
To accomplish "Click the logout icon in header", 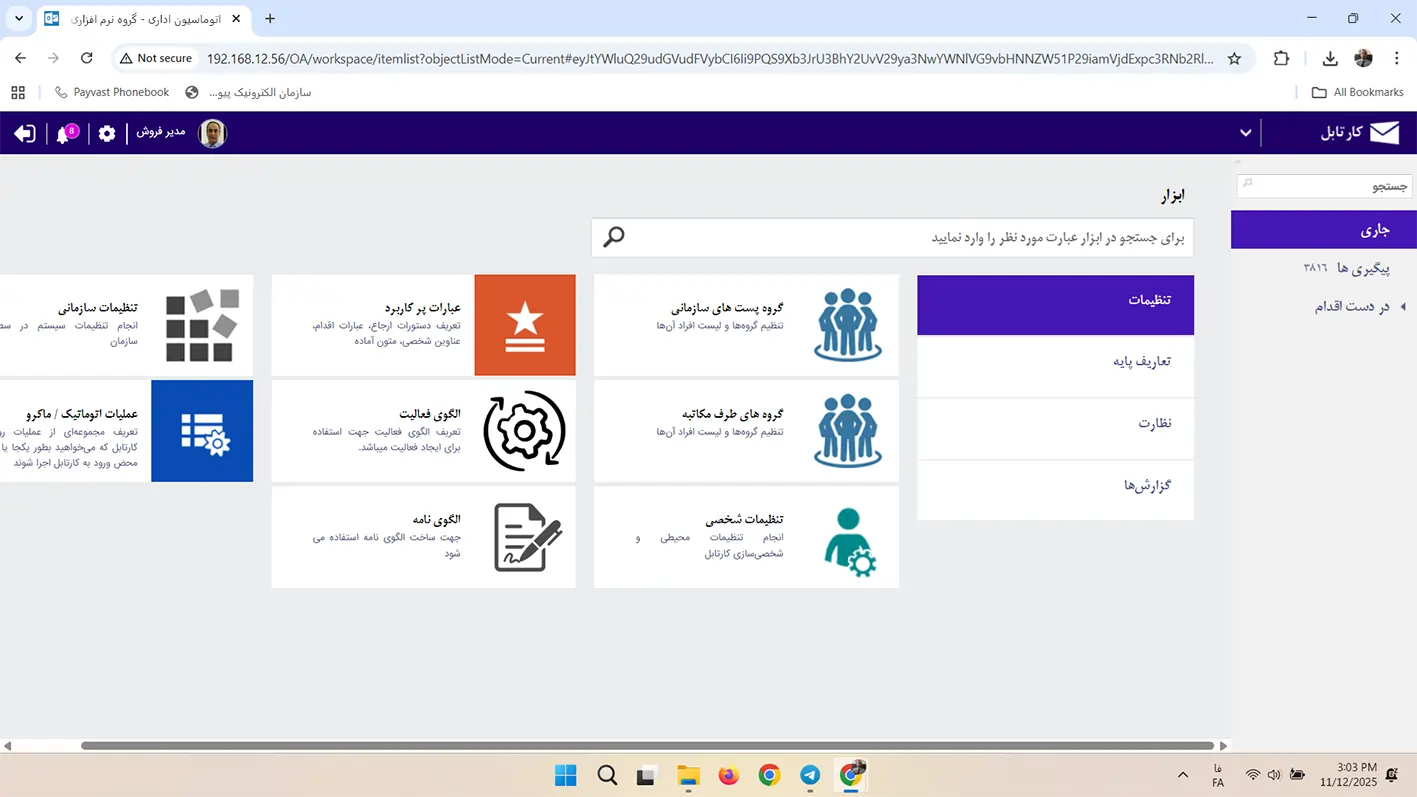I will click(x=24, y=134).
